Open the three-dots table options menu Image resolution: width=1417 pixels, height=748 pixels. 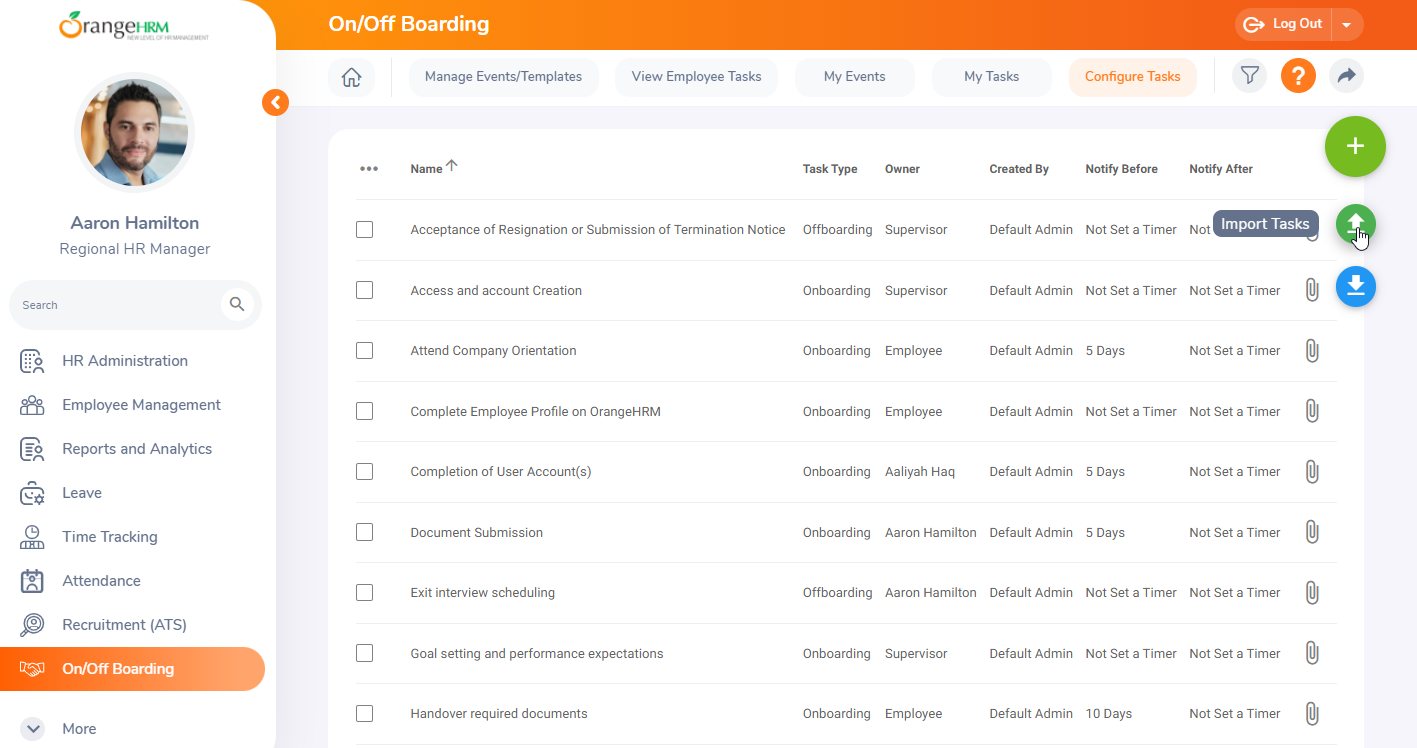pos(369,169)
